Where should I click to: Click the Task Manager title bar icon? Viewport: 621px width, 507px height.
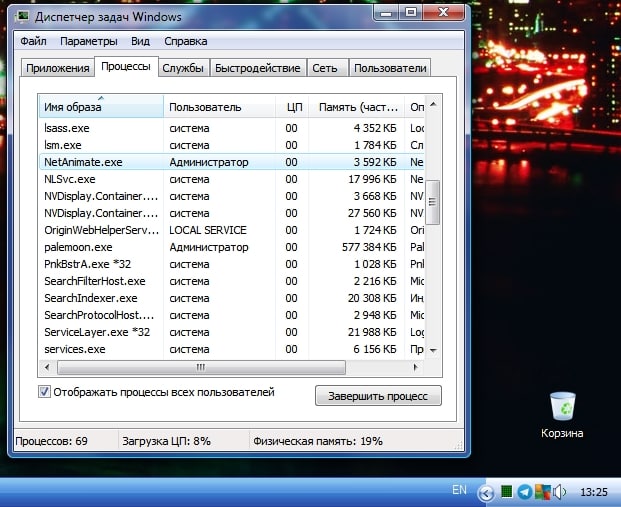pos(22,17)
